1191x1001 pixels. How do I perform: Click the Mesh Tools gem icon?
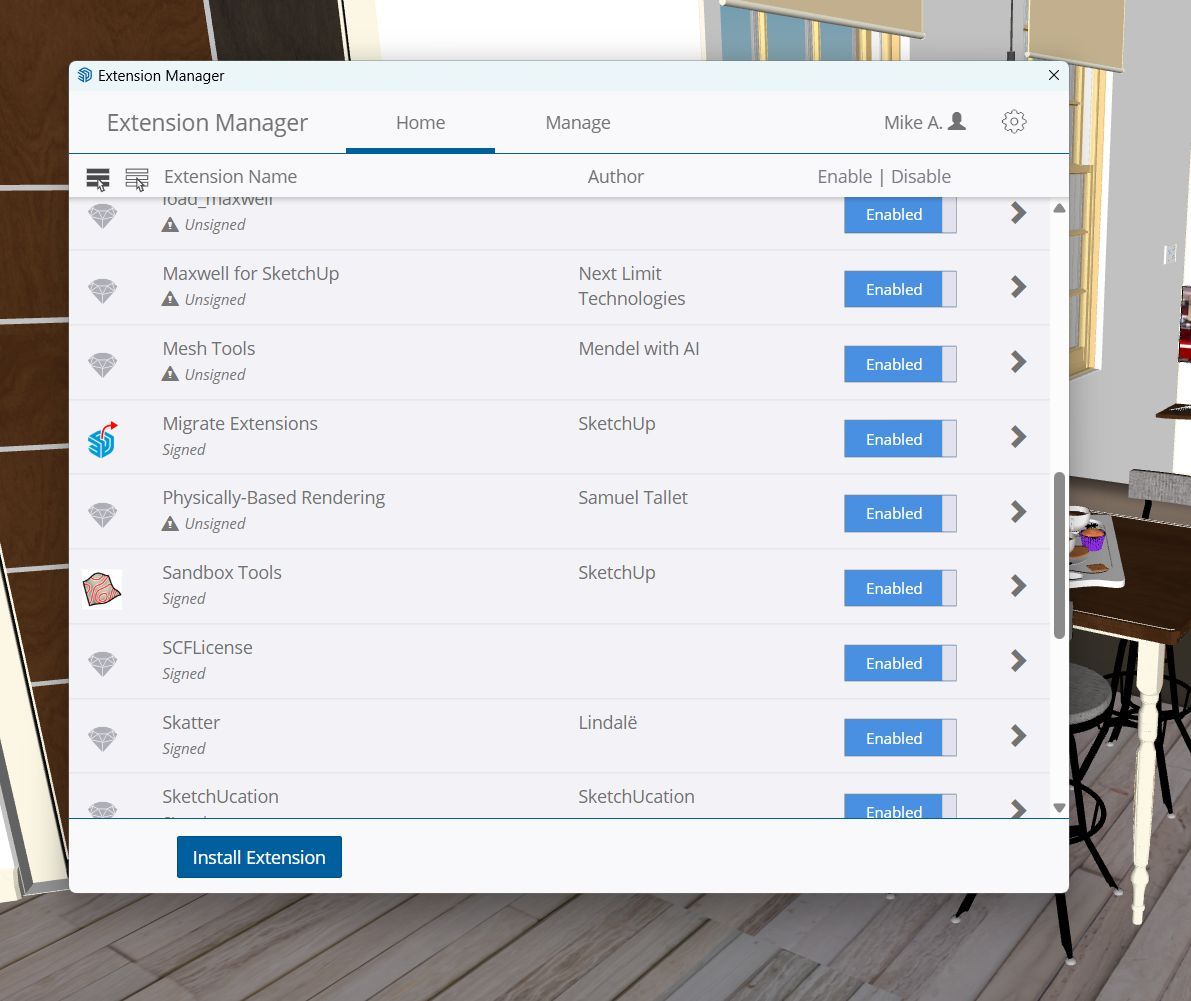pos(102,364)
